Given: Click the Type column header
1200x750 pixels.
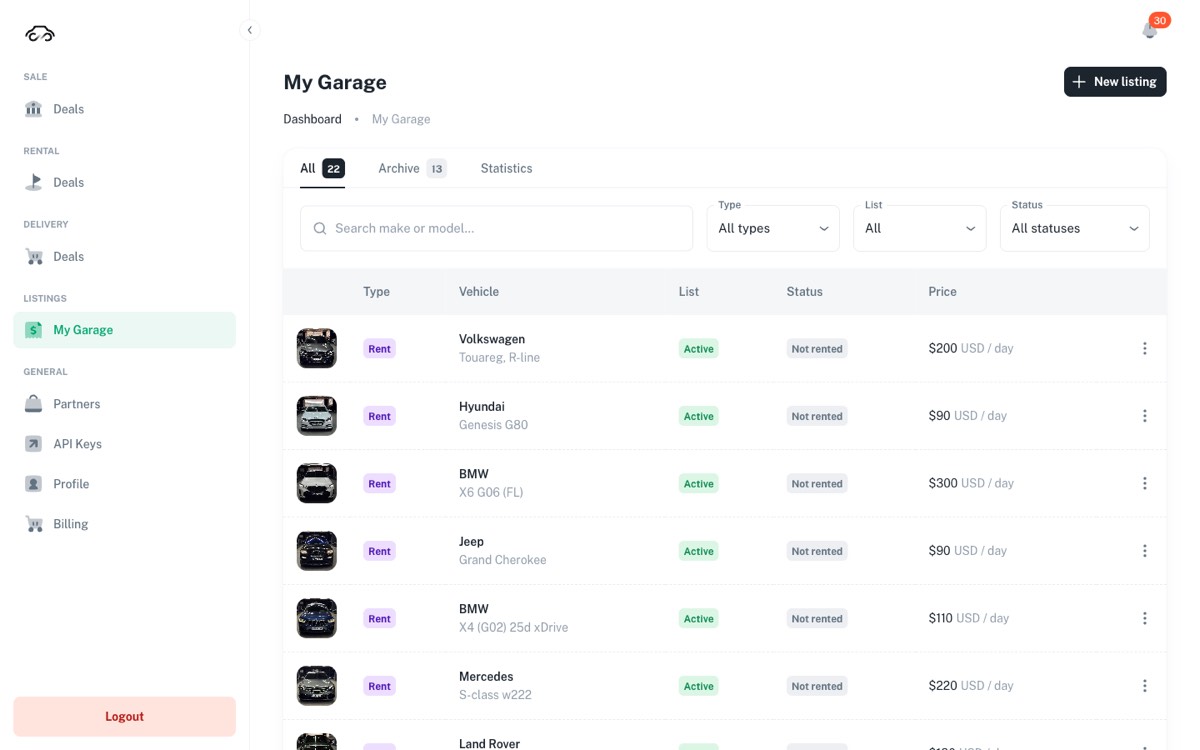Looking at the screenshot, I should [x=376, y=292].
